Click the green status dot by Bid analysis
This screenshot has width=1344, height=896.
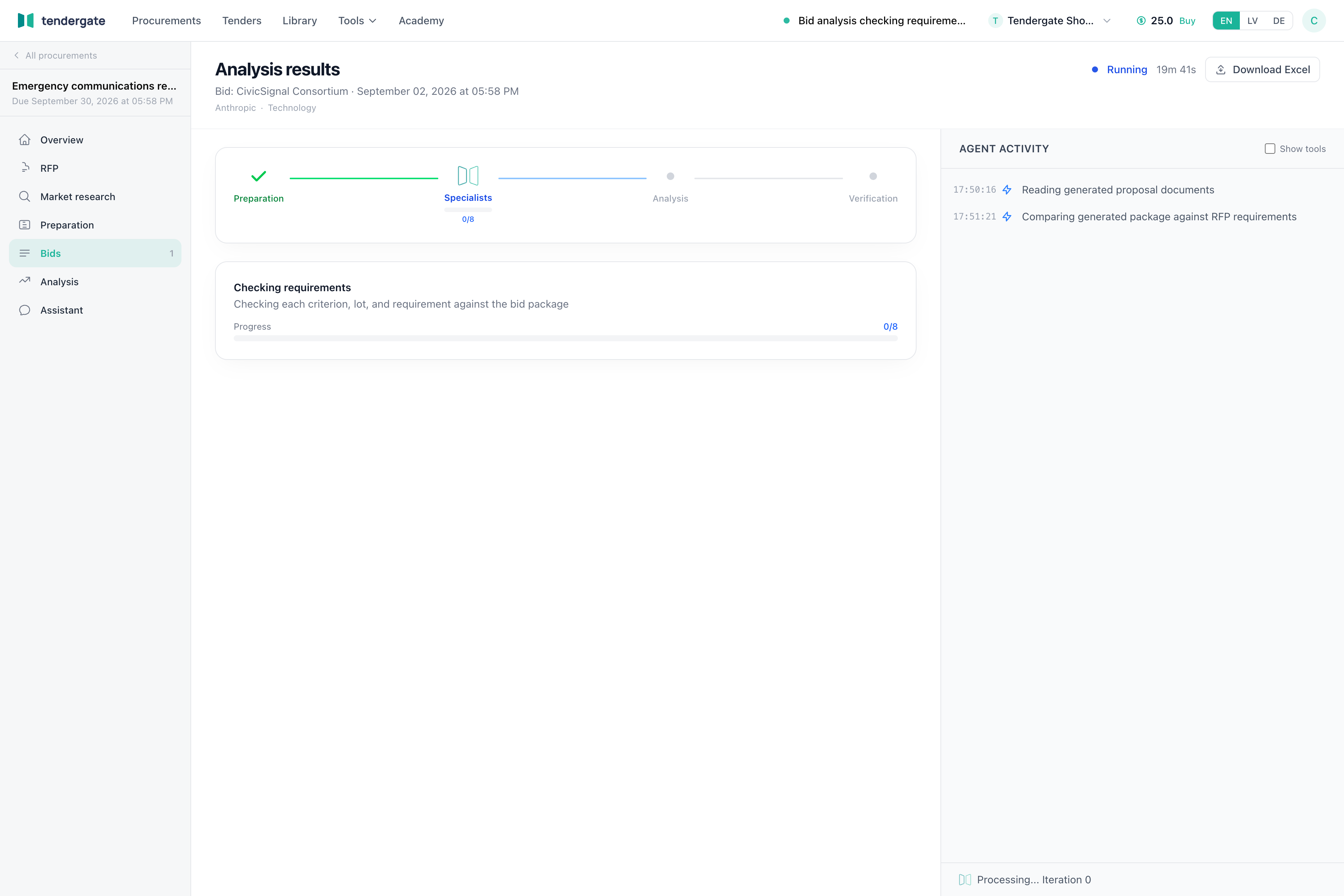787,21
